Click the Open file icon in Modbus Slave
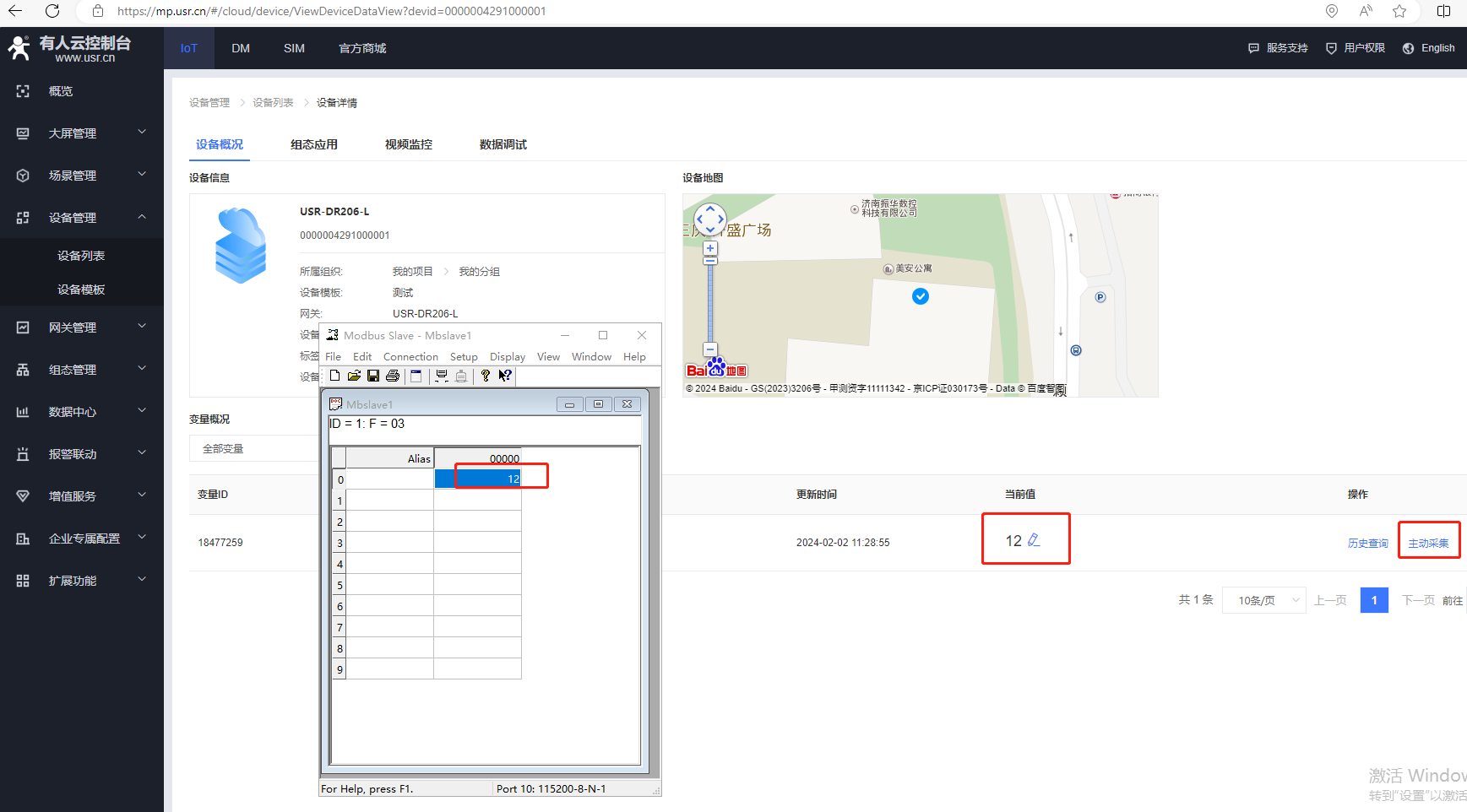 point(354,376)
